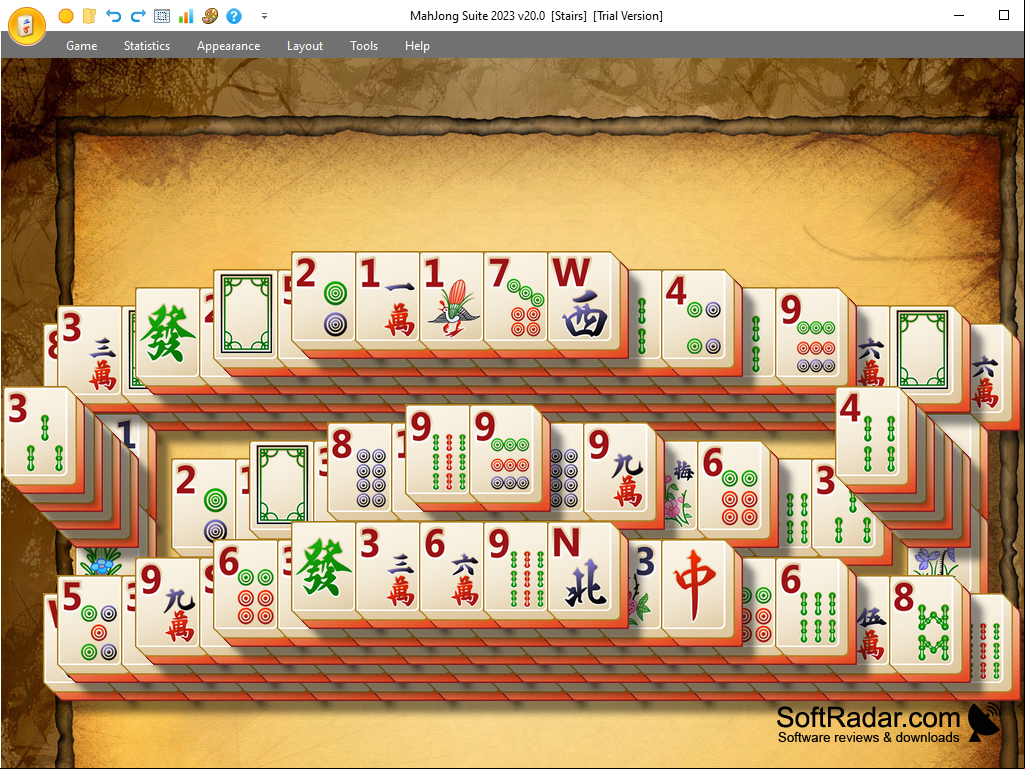Open the paint palette appearance icon
Screen dimensions: 1025x769
210,16
